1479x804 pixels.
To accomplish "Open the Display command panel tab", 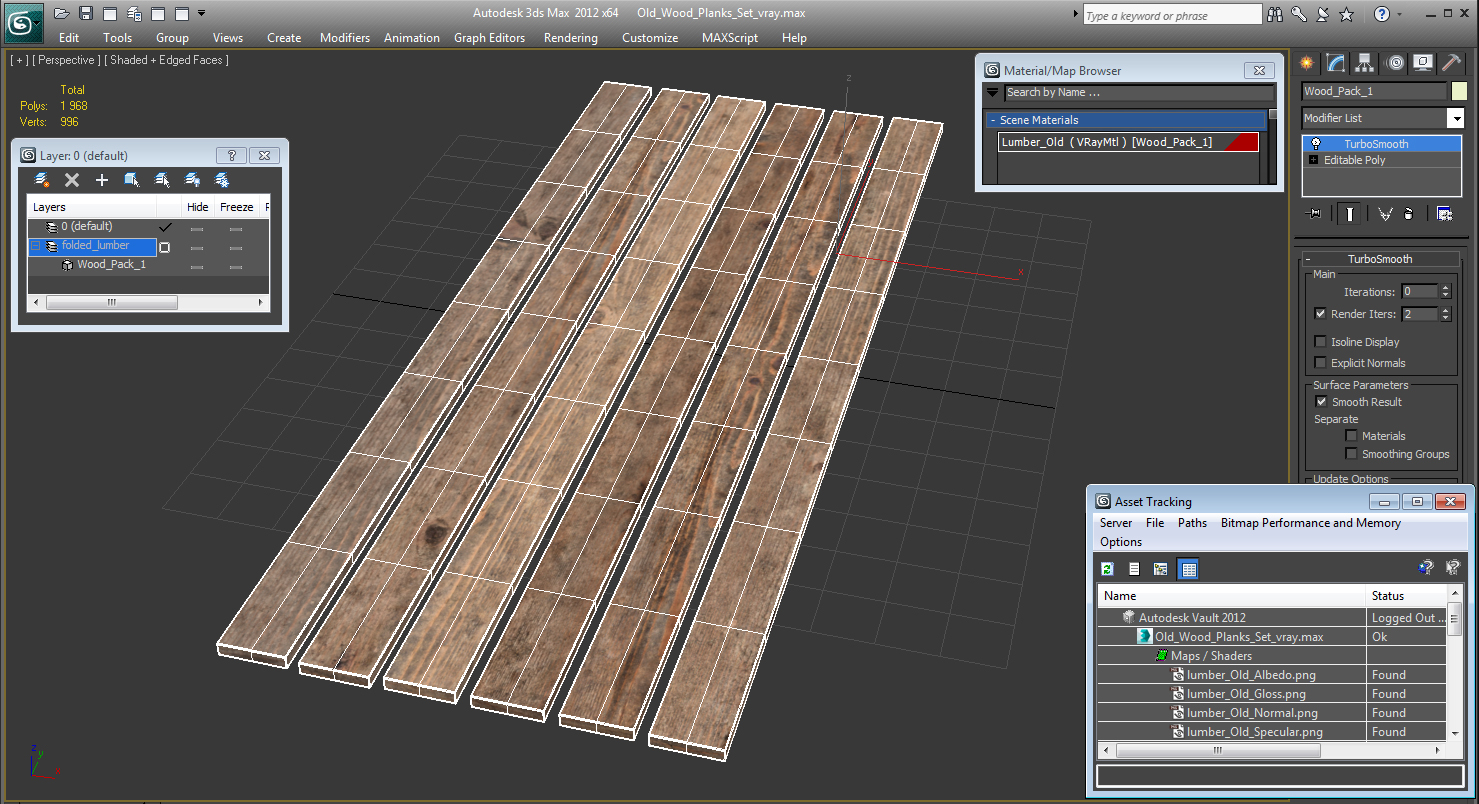I will [1423, 63].
